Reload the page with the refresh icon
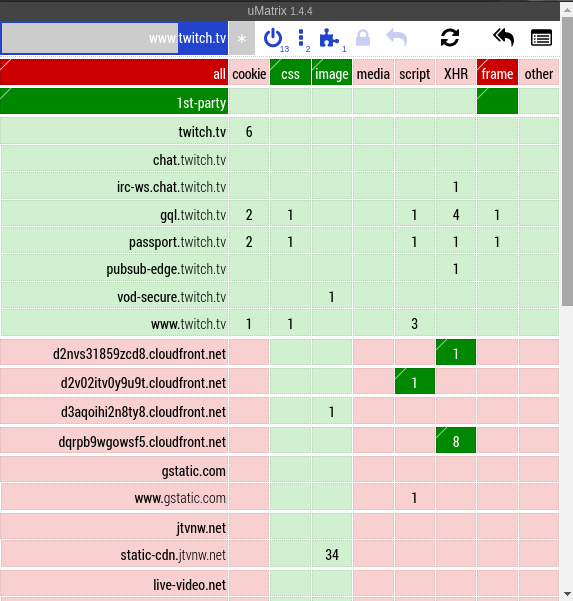The width and height of the screenshot is (573, 601). (x=450, y=38)
